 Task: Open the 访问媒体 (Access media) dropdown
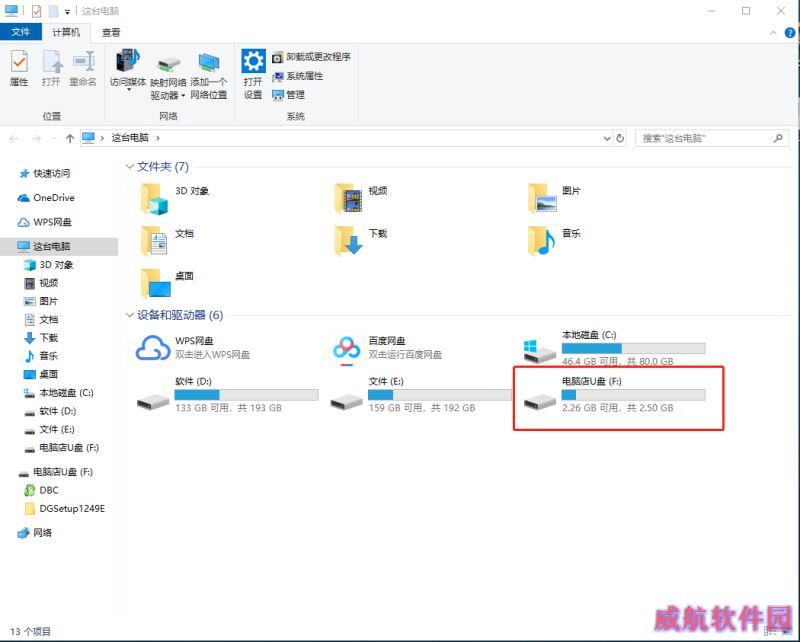tap(128, 70)
